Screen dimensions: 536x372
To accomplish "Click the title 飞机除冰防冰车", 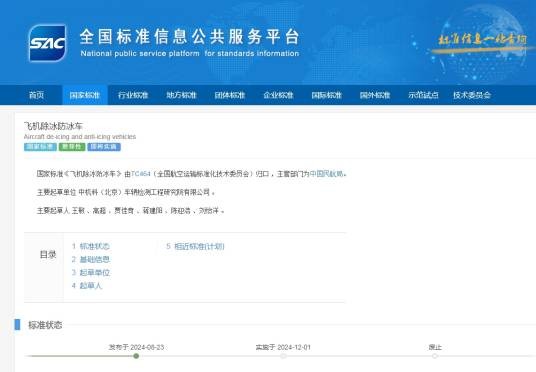I will (x=53, y=126).
